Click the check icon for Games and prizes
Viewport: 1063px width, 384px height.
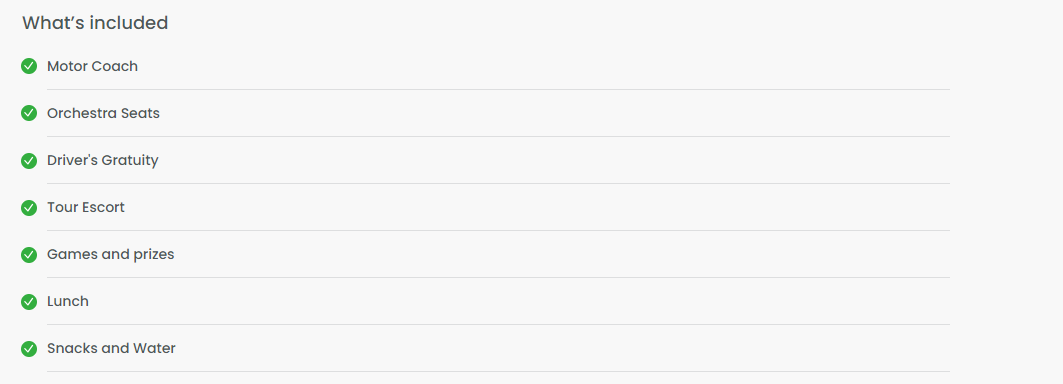pyautogui.click(x=28, y=254)
